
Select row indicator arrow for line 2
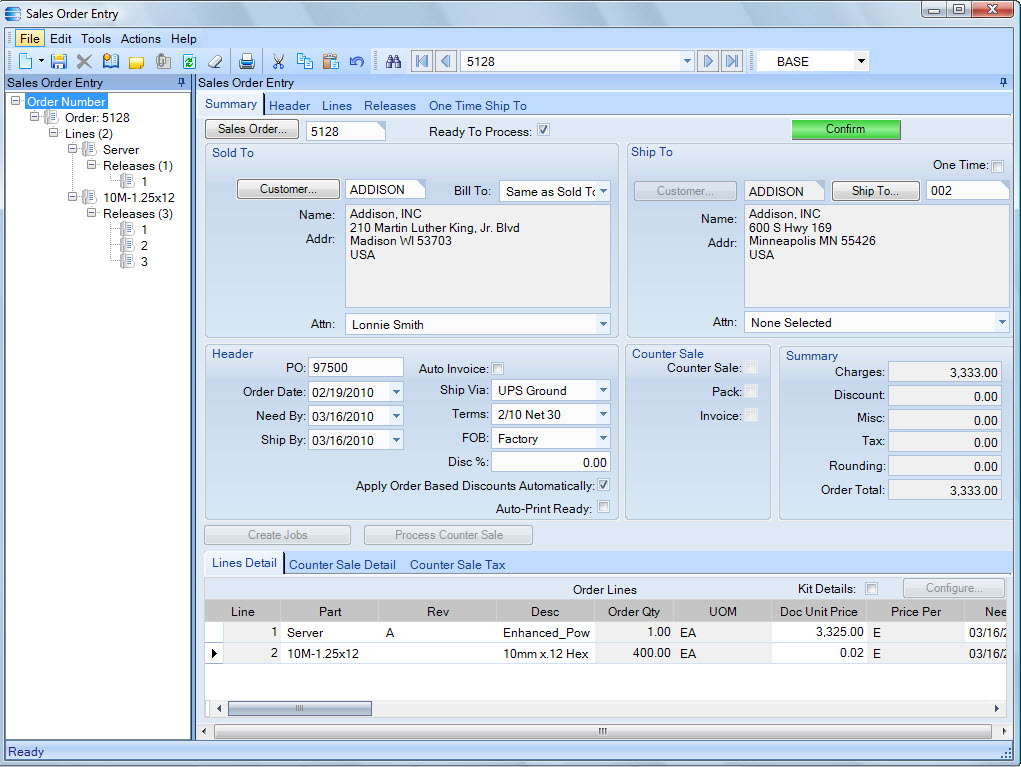coord(214,653)
